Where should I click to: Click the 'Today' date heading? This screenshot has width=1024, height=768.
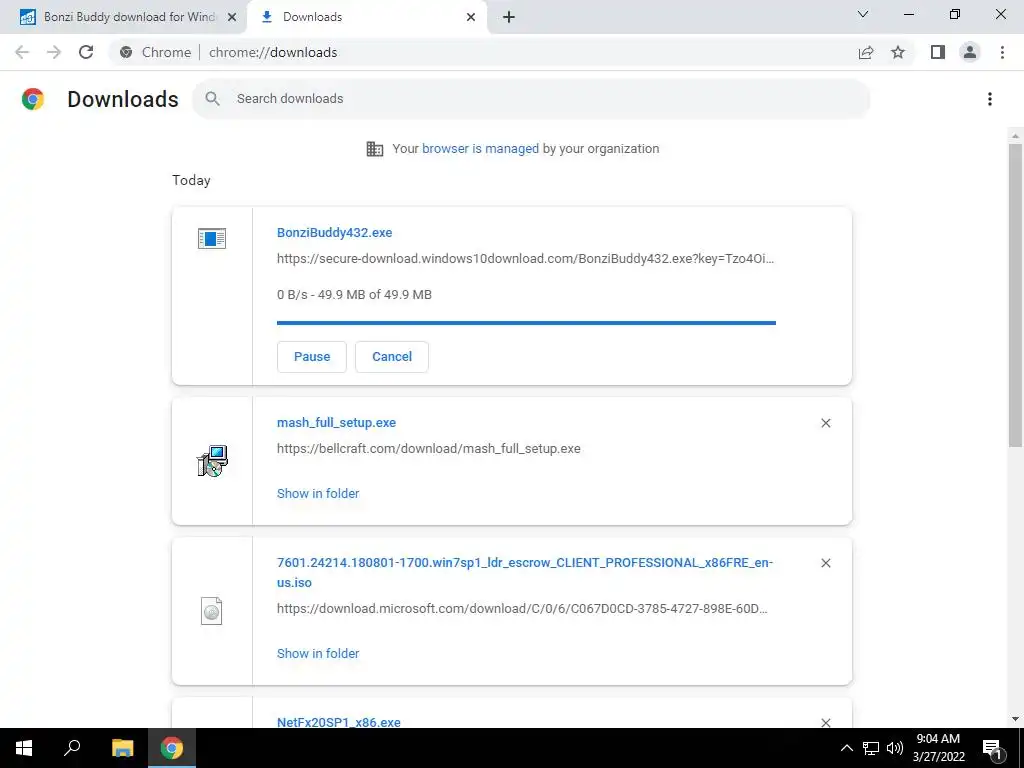pos(191,180)
